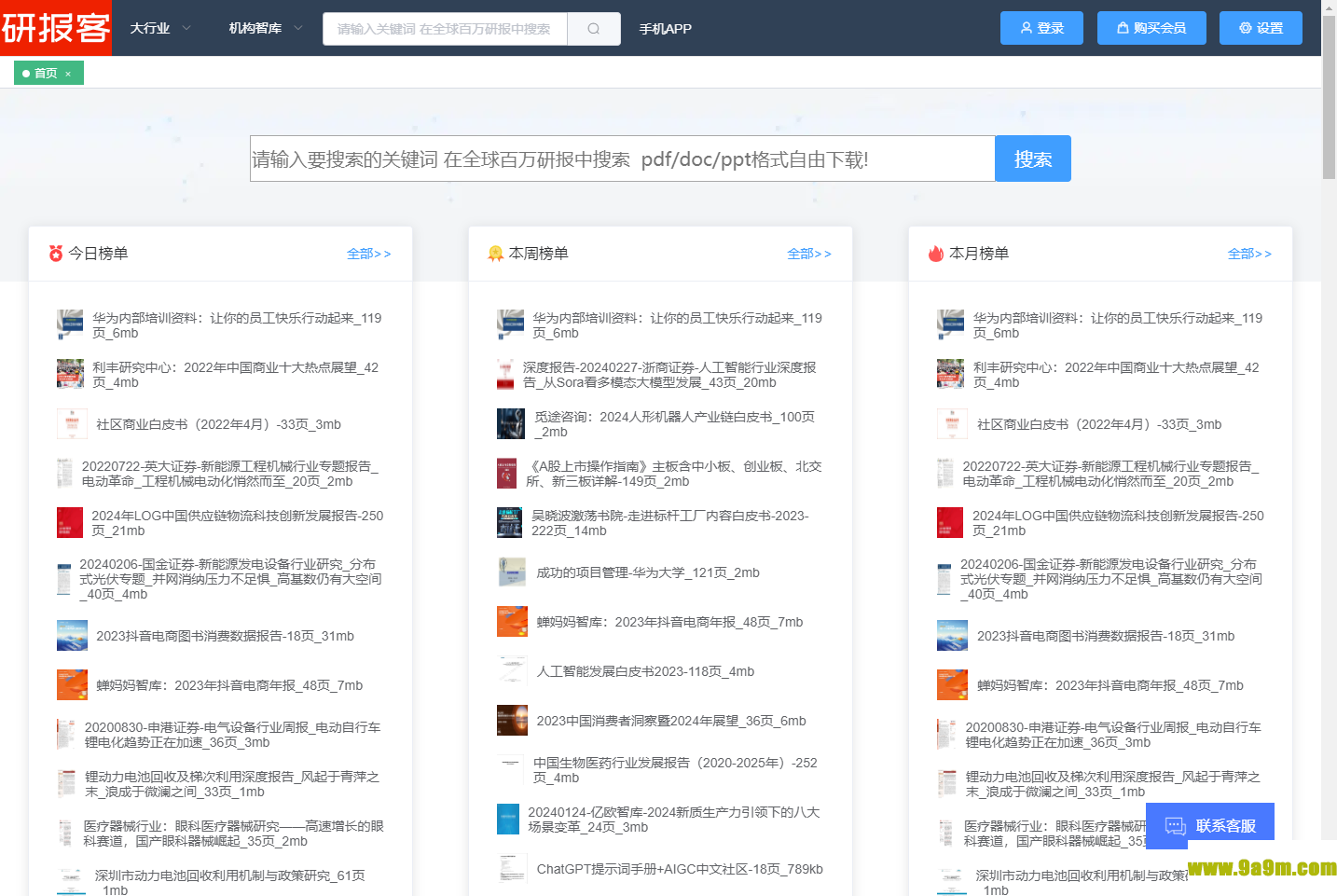Close the 首页 tab with x
The height and width of the screenshot is (896, 1337).
68,74
